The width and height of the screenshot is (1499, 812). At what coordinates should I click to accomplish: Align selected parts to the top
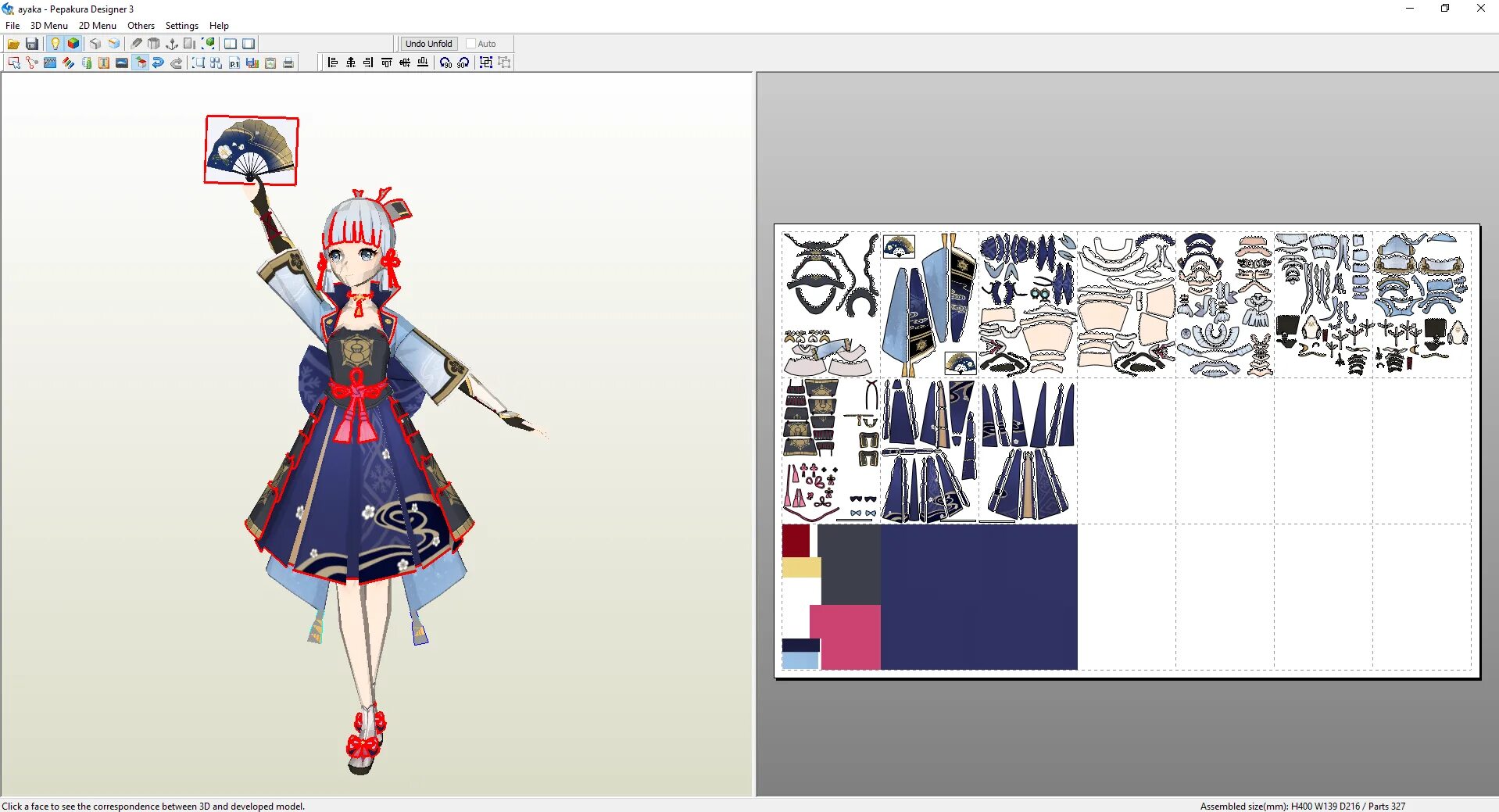[x=387, y=63]
